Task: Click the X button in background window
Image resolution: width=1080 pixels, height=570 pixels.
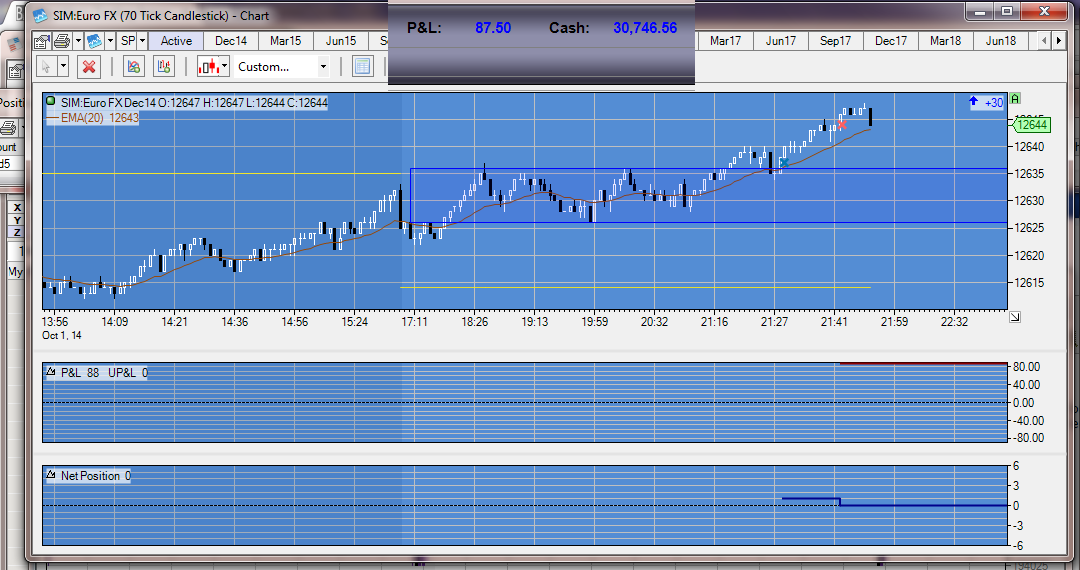Action: coord(17,207)
